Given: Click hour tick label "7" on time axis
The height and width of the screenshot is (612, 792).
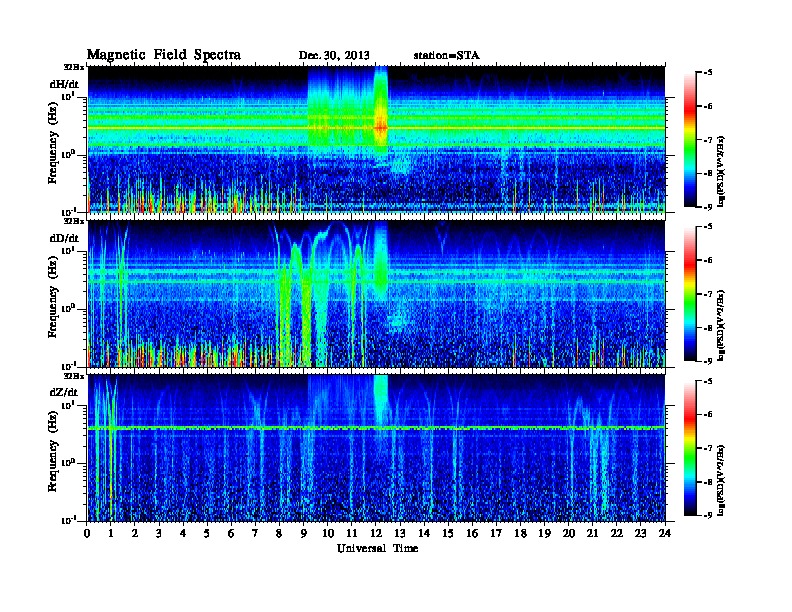Looking at the screenshot, I should tap(256, 533).
